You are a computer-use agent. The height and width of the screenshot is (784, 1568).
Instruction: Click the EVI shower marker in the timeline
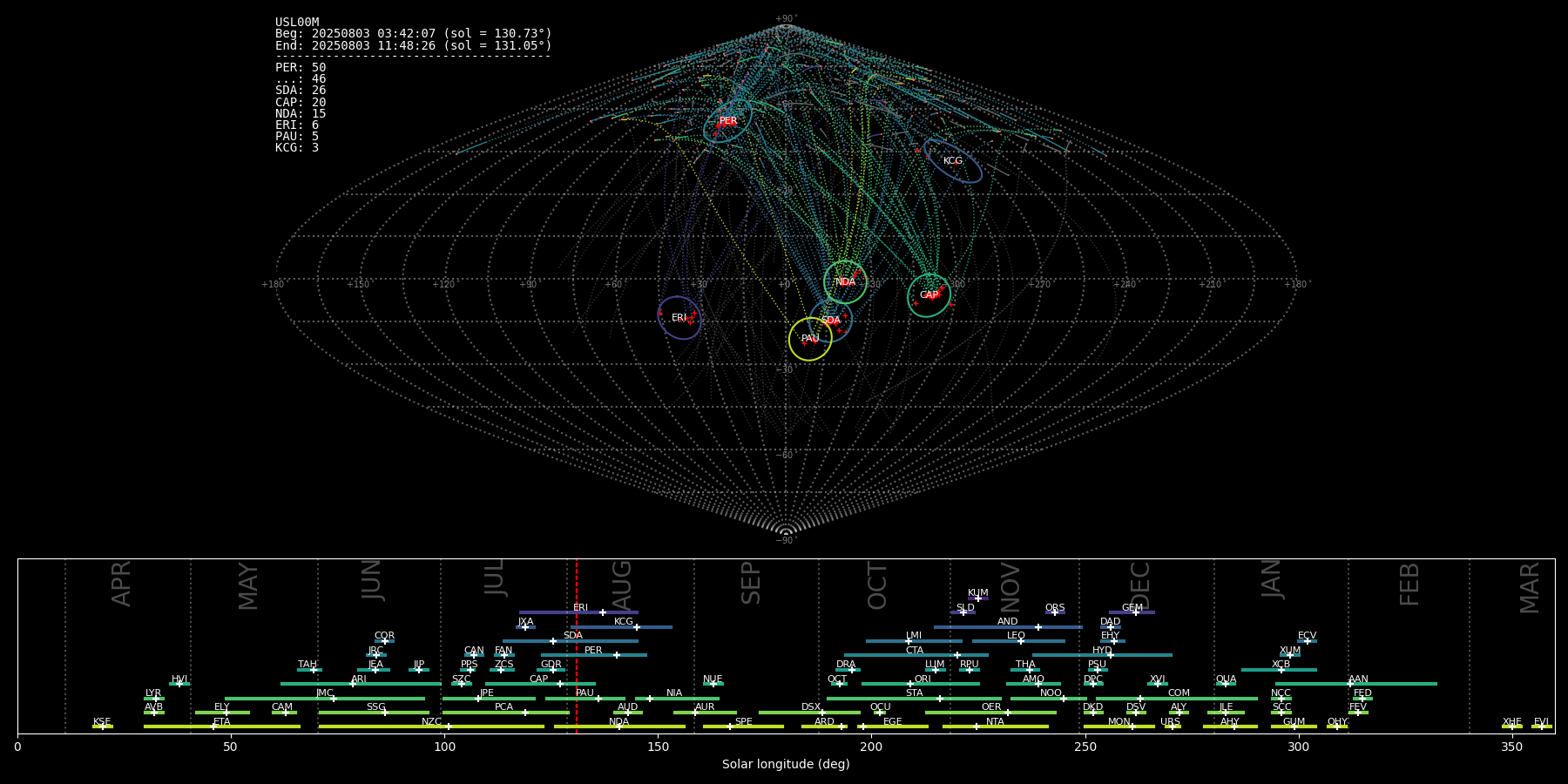[x=1542, y=727]
